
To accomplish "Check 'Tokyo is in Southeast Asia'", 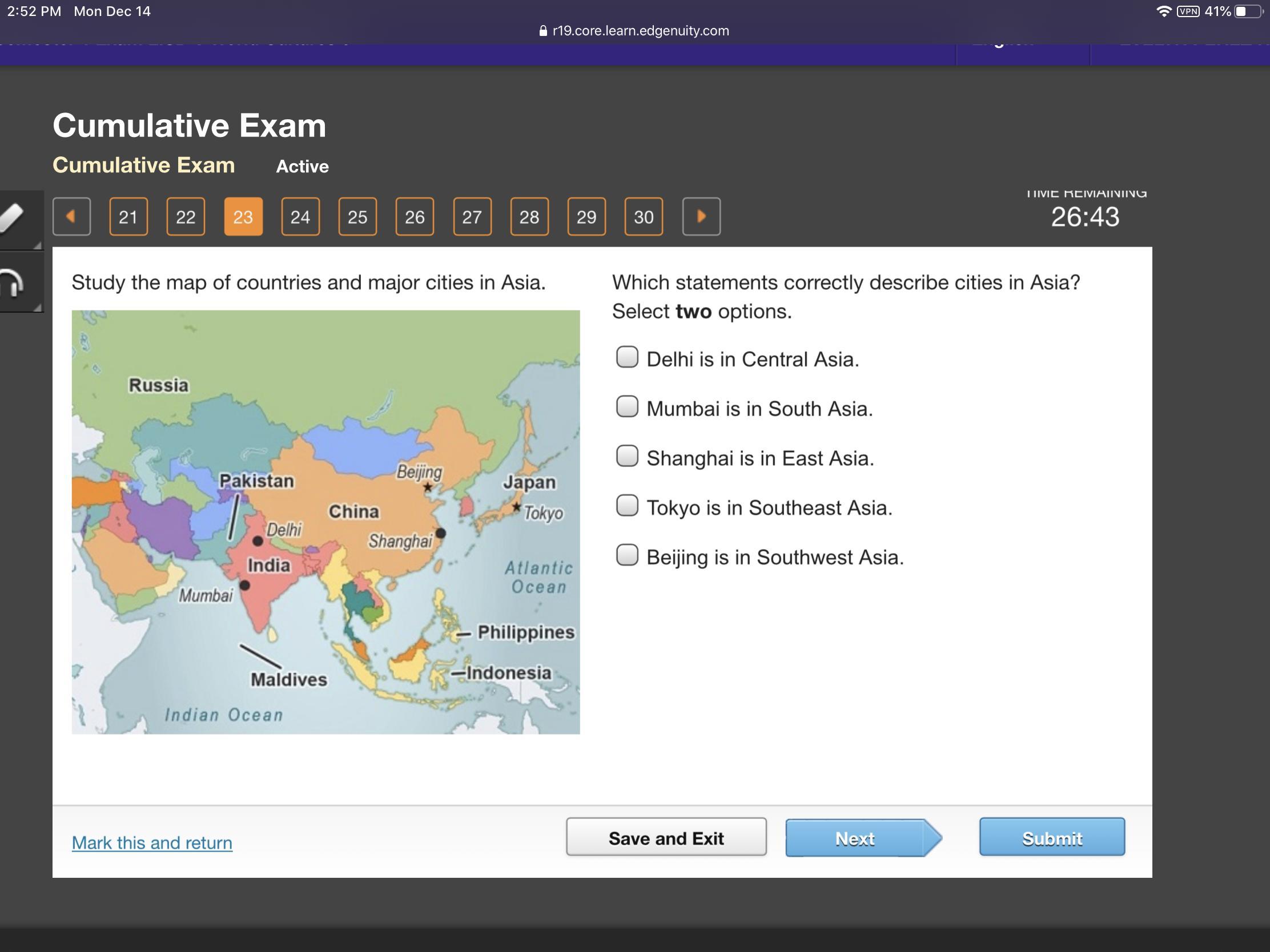I will 626,506.
